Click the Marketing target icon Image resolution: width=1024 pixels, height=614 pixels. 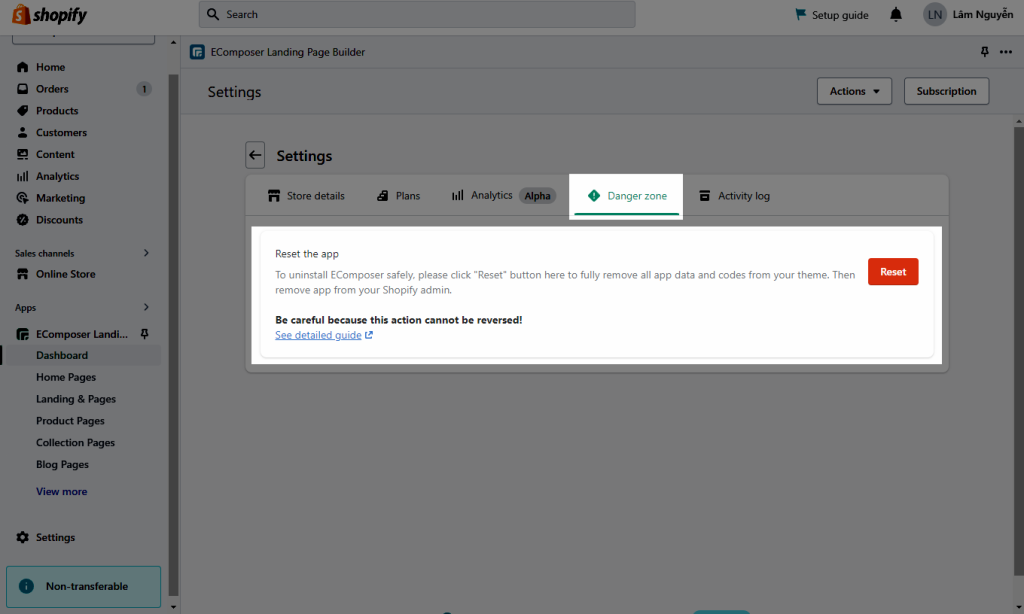[23, 198]
